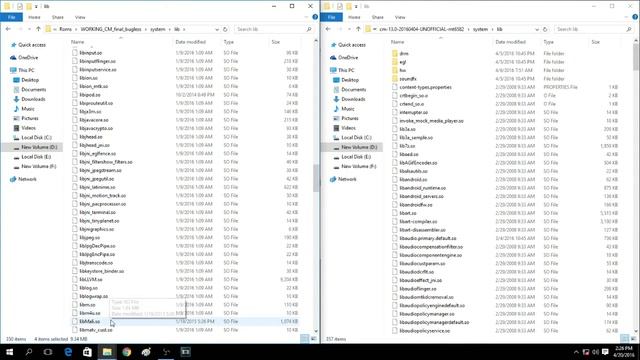The image size is (640, 360).
Task: Click the Search lib box in left window
Action: (274, 29)
